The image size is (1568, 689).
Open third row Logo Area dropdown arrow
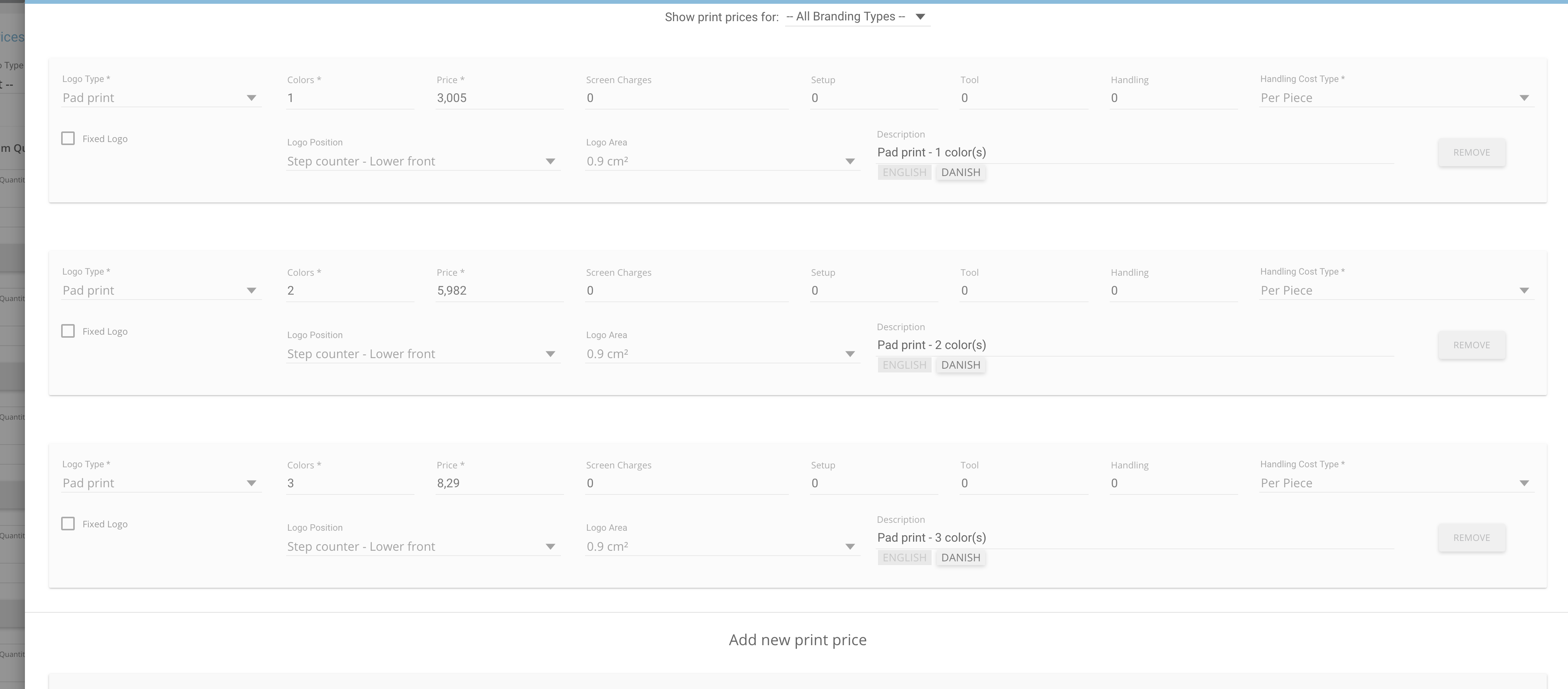point(850,547)
